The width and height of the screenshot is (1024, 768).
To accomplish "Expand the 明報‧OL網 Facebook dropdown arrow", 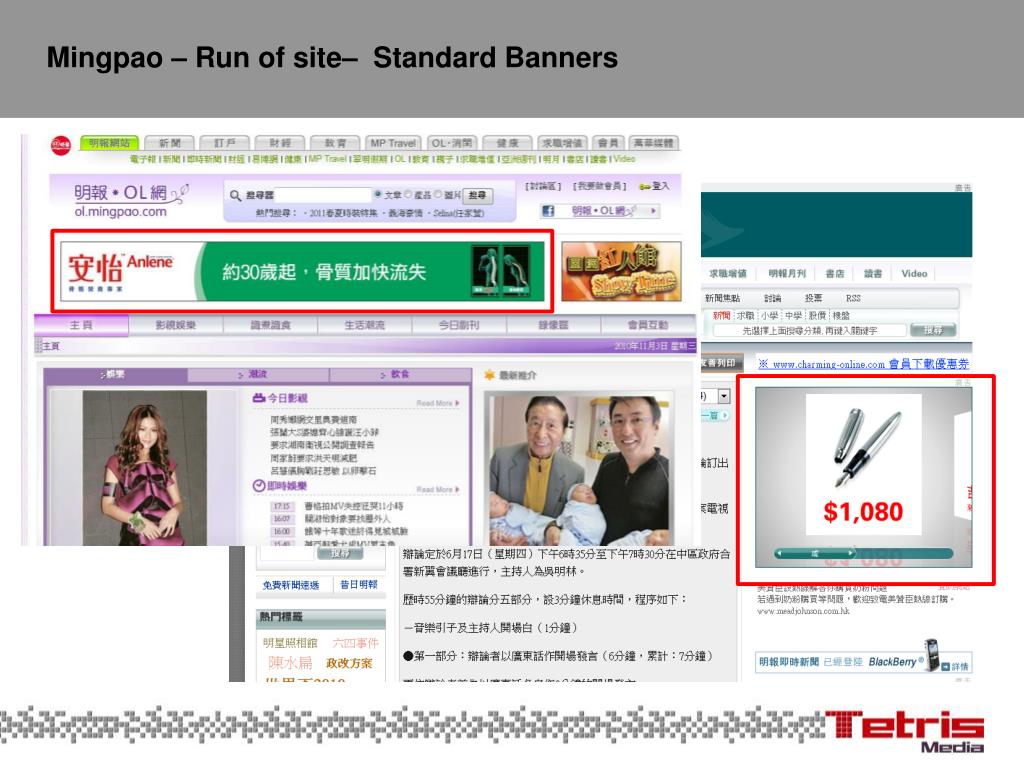I will click(x=652, y=211).
